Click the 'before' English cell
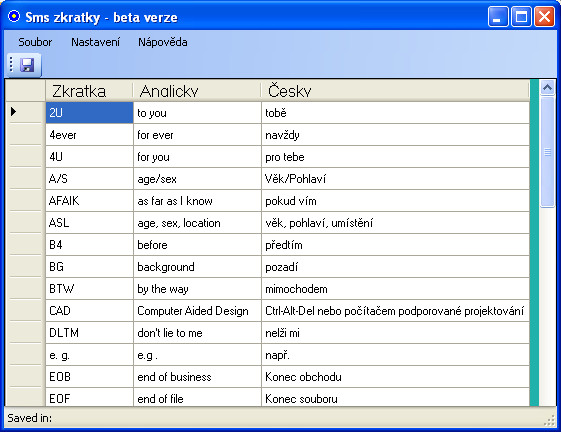Viewport: 561px width, 432px height. pyautogui.click(x=197, y=245)
